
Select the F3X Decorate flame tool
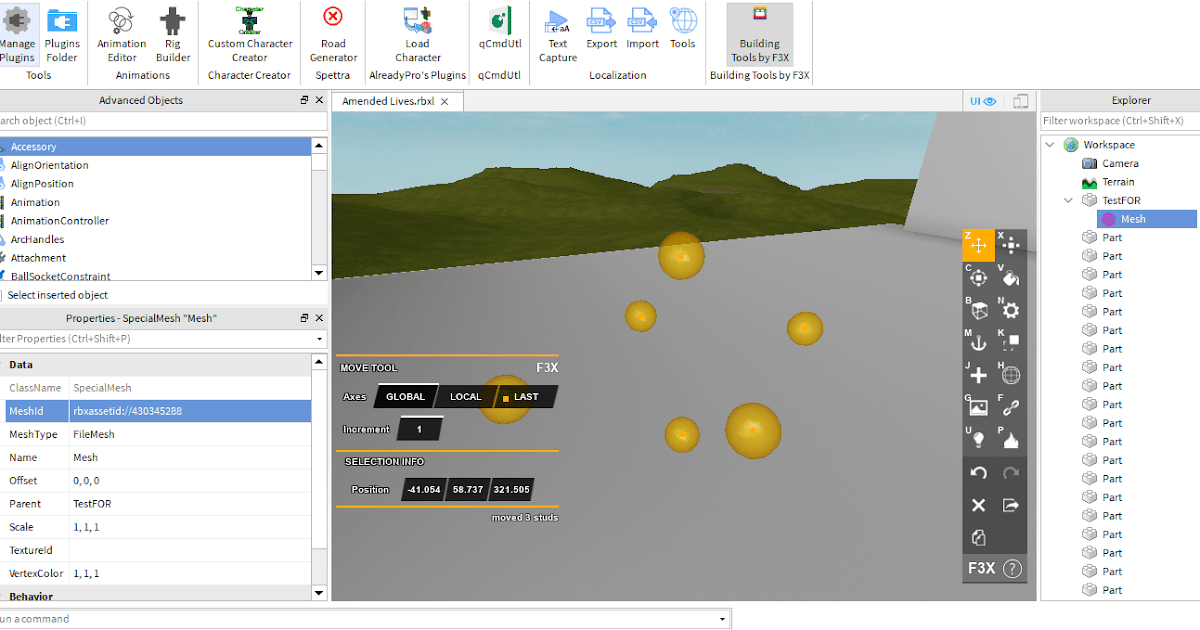point(1011,439)
